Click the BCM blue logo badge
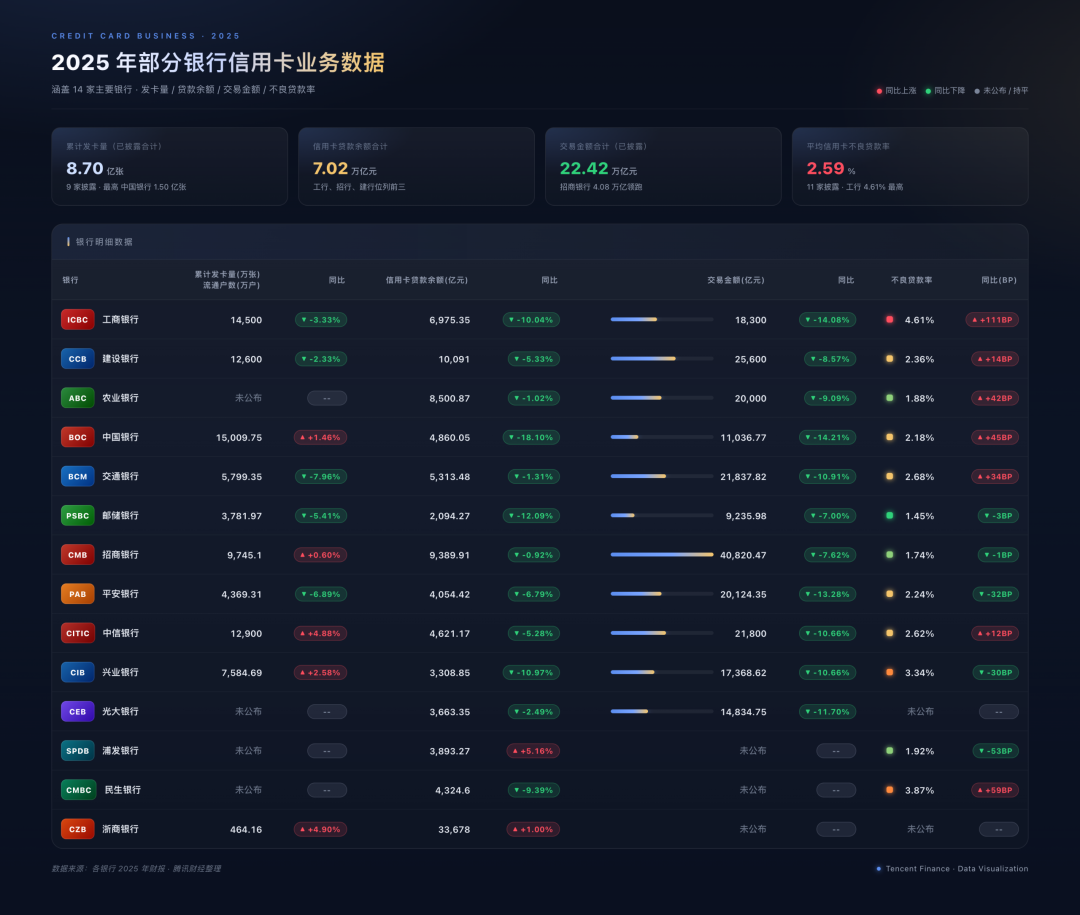Image resolution: width=1080 pixels, height=915 pixels. 78,477
